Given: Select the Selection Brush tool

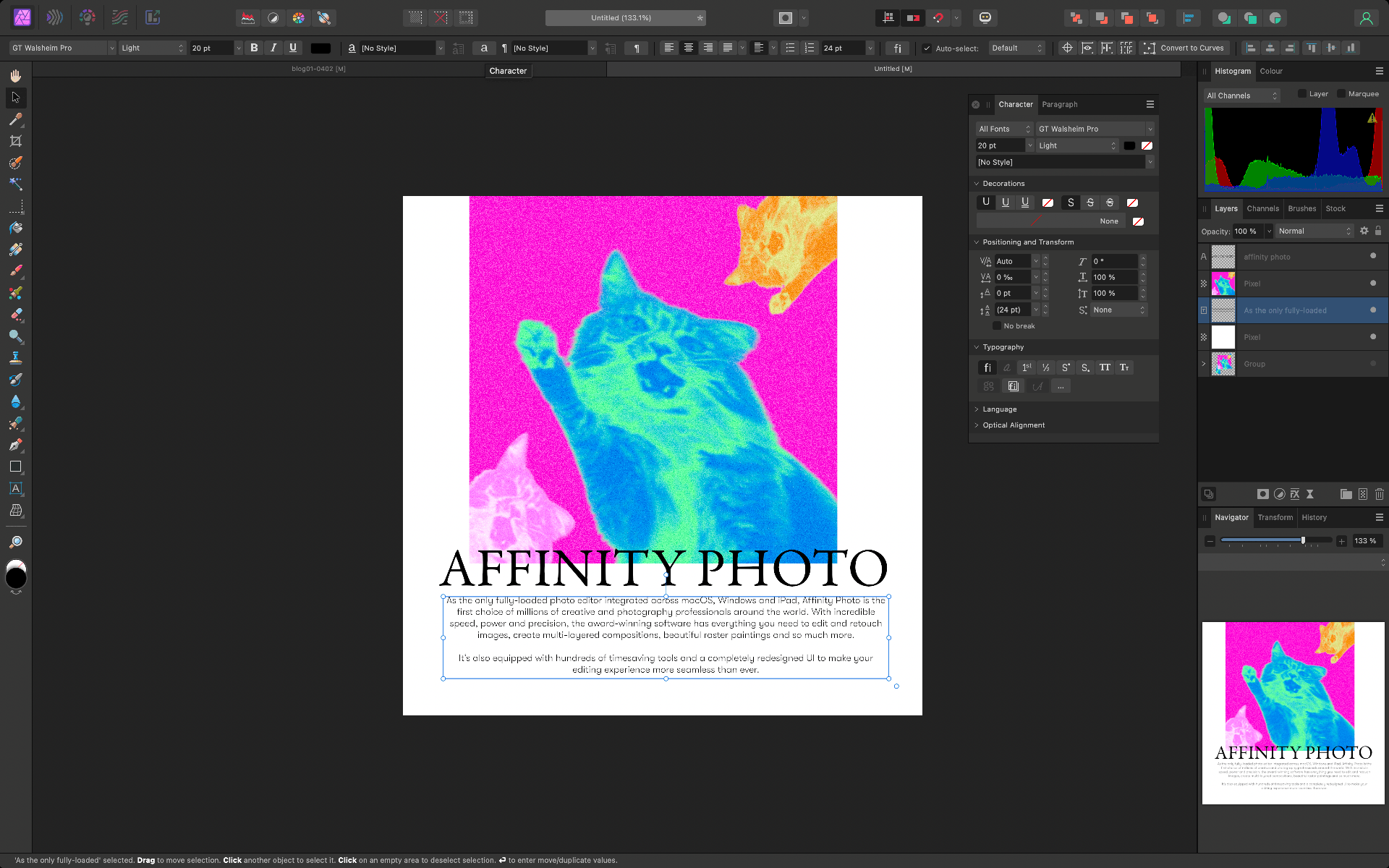Looking at the screenshot, I should coord(15,163).
